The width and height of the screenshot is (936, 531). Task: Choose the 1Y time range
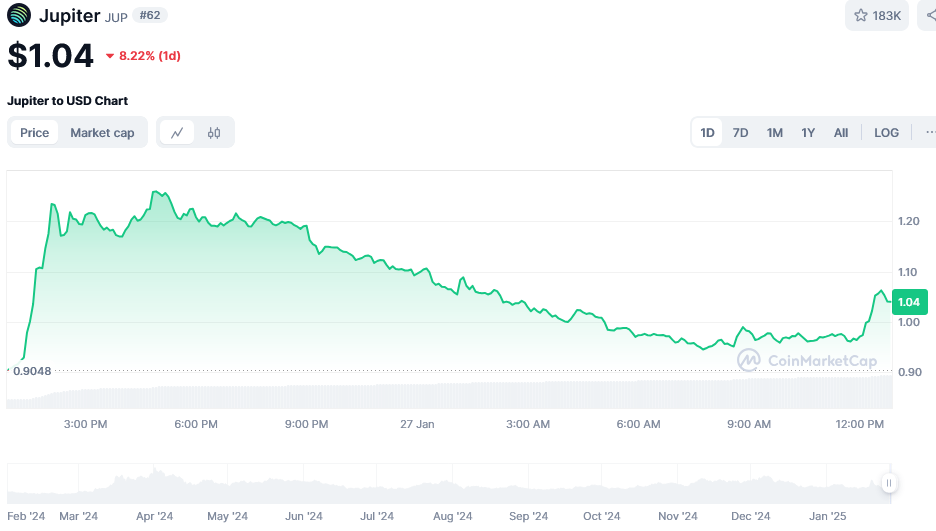(x=808, y=132)
